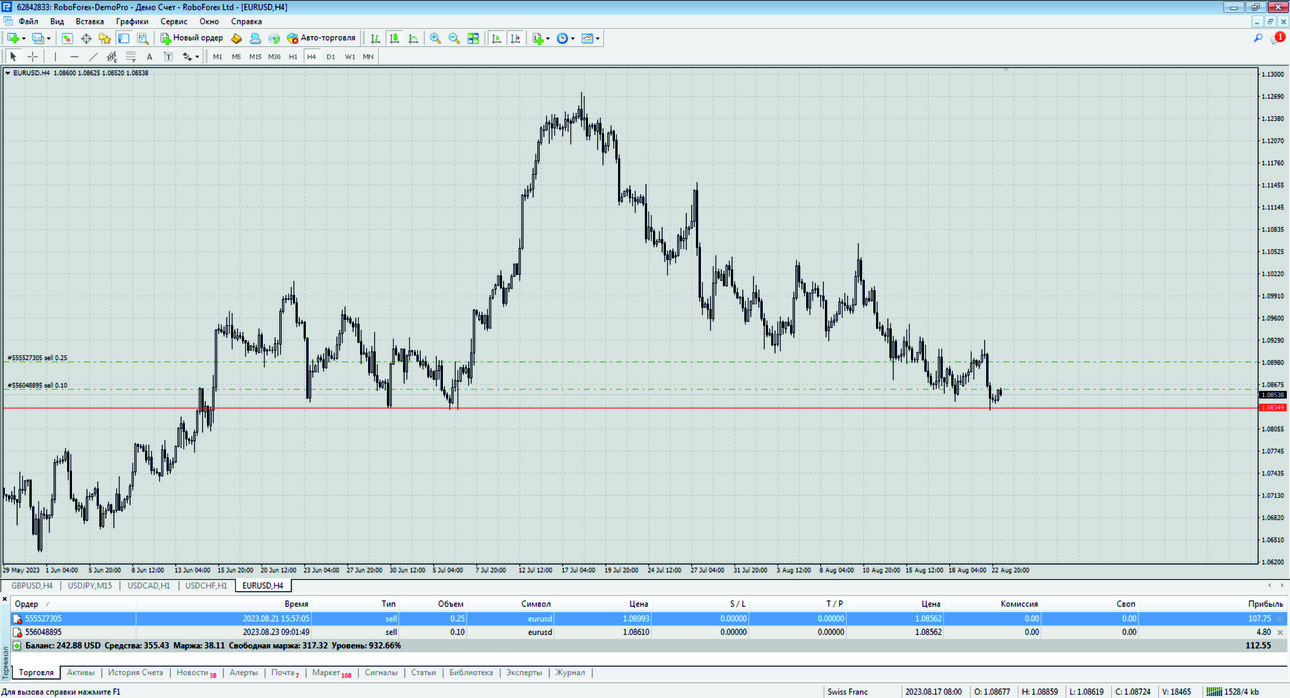Click the red 1.08349 price level label

coord(1272,408)
